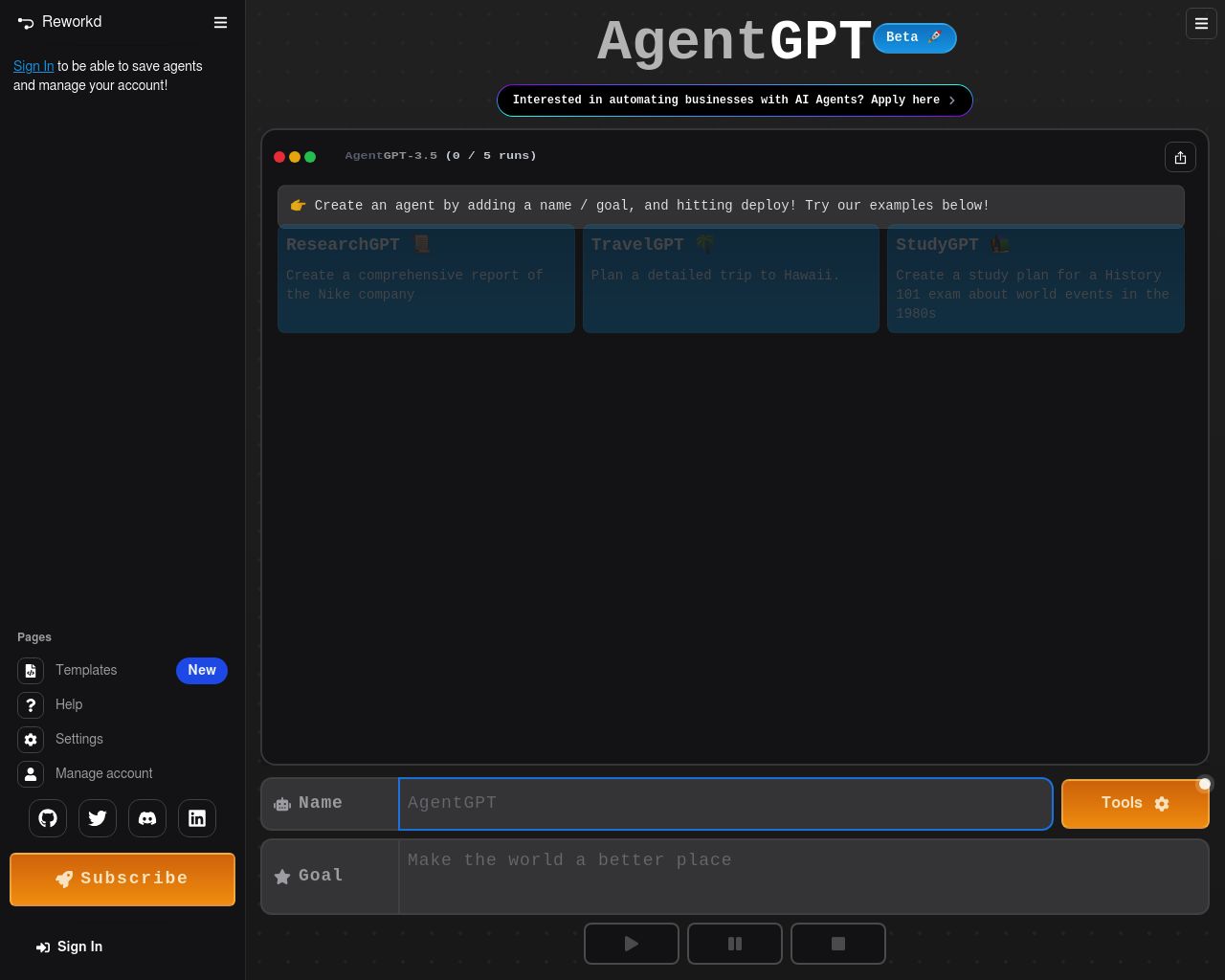The image size is (1225, 980).
Task: Click the notification dot on Tools button
Action: [x=1205, y=784]
